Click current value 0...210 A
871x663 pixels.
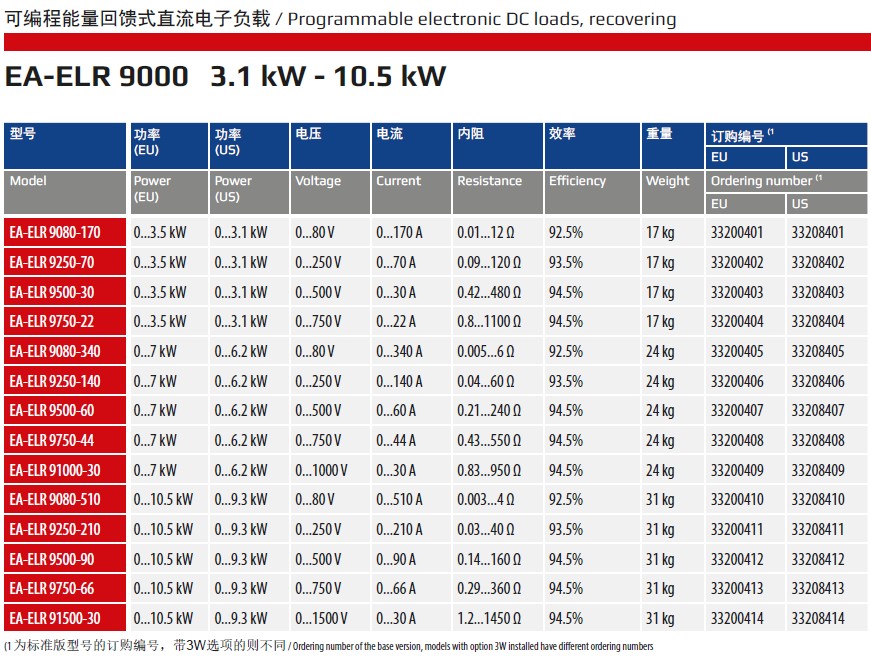(399, 529)
